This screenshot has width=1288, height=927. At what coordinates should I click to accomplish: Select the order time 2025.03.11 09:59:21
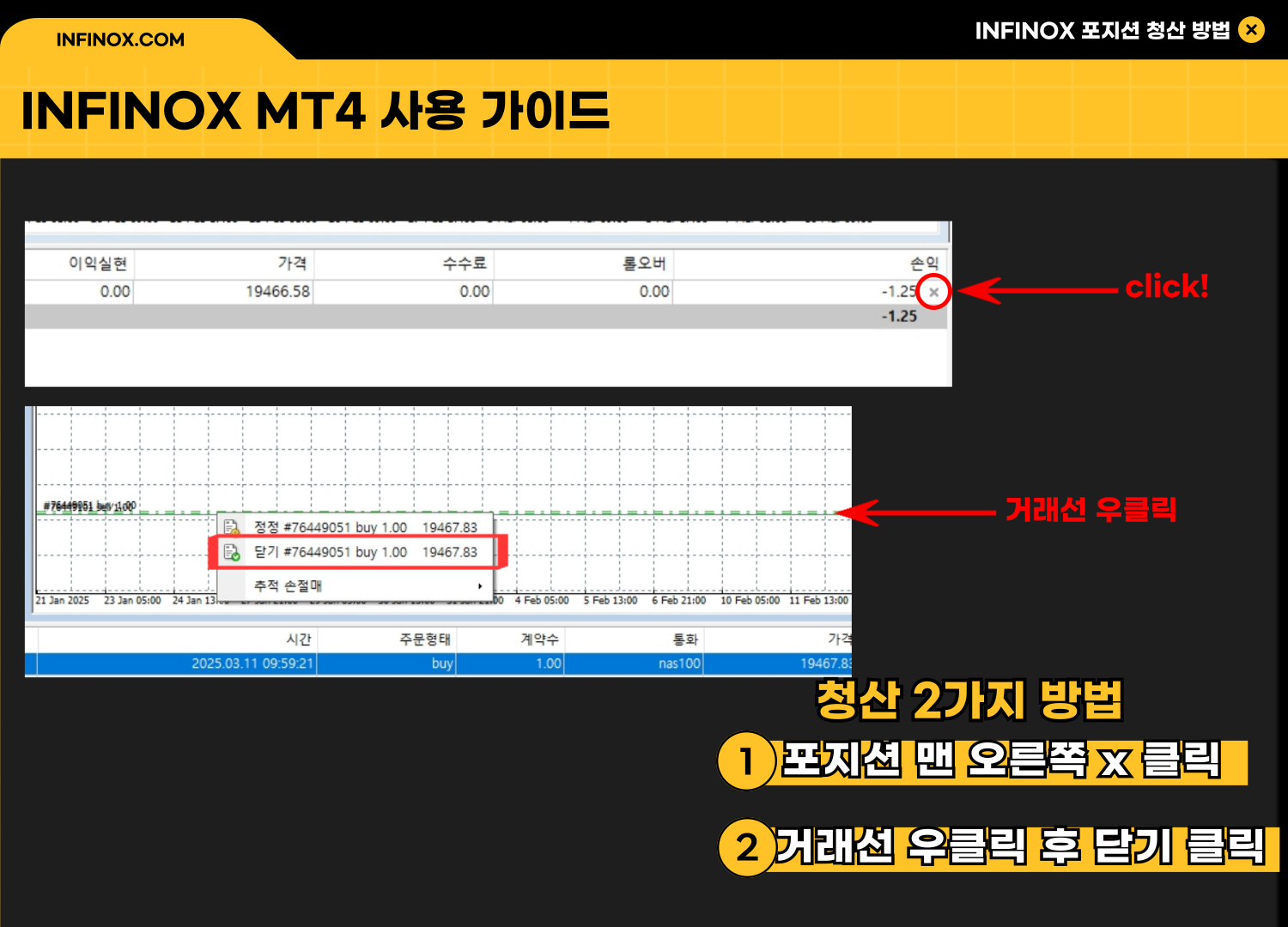[252, 663]
